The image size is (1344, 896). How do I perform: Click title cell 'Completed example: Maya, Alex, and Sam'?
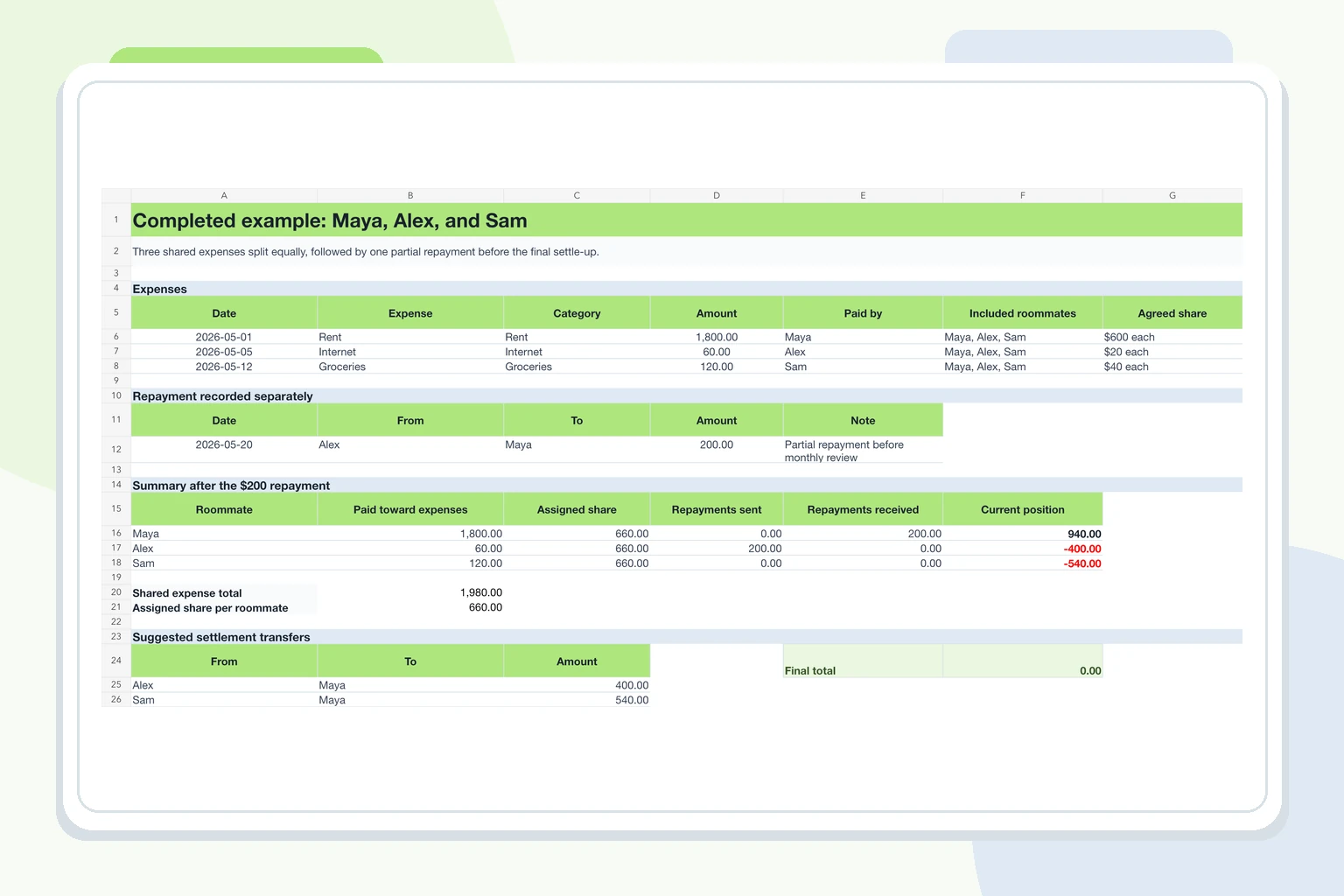coord(687,220)
